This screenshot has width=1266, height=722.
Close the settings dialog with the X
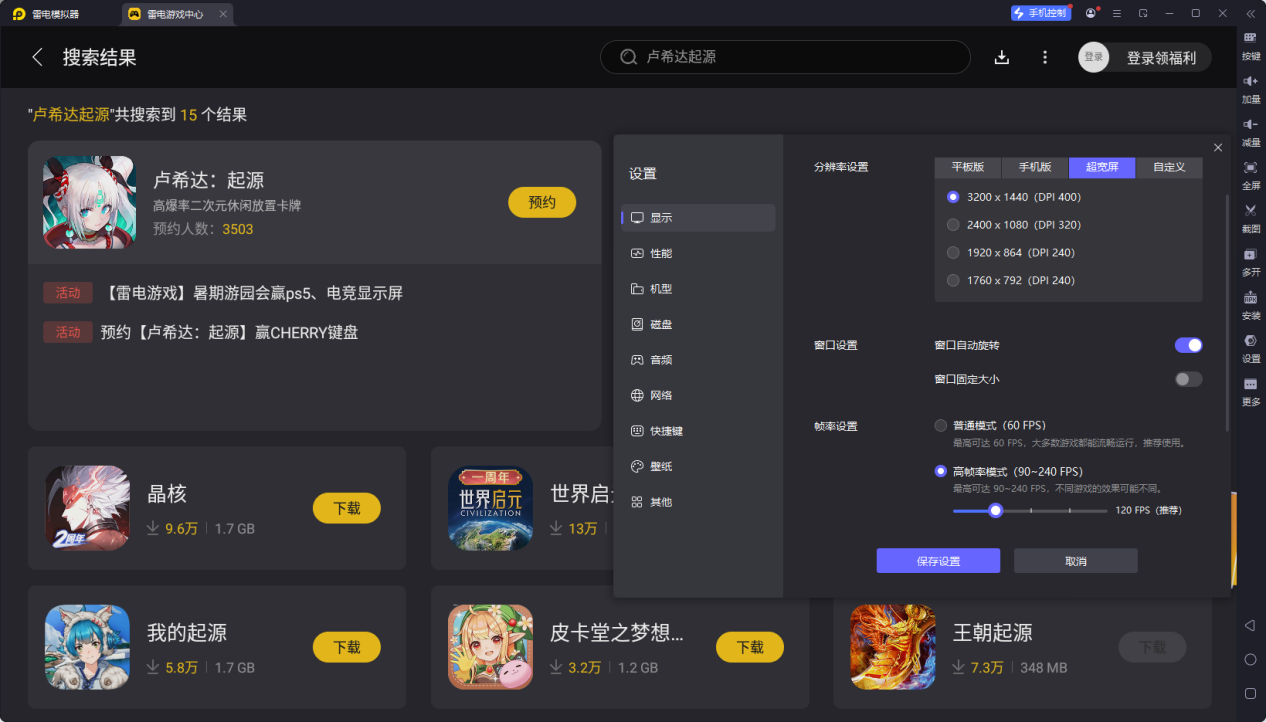1218,147
